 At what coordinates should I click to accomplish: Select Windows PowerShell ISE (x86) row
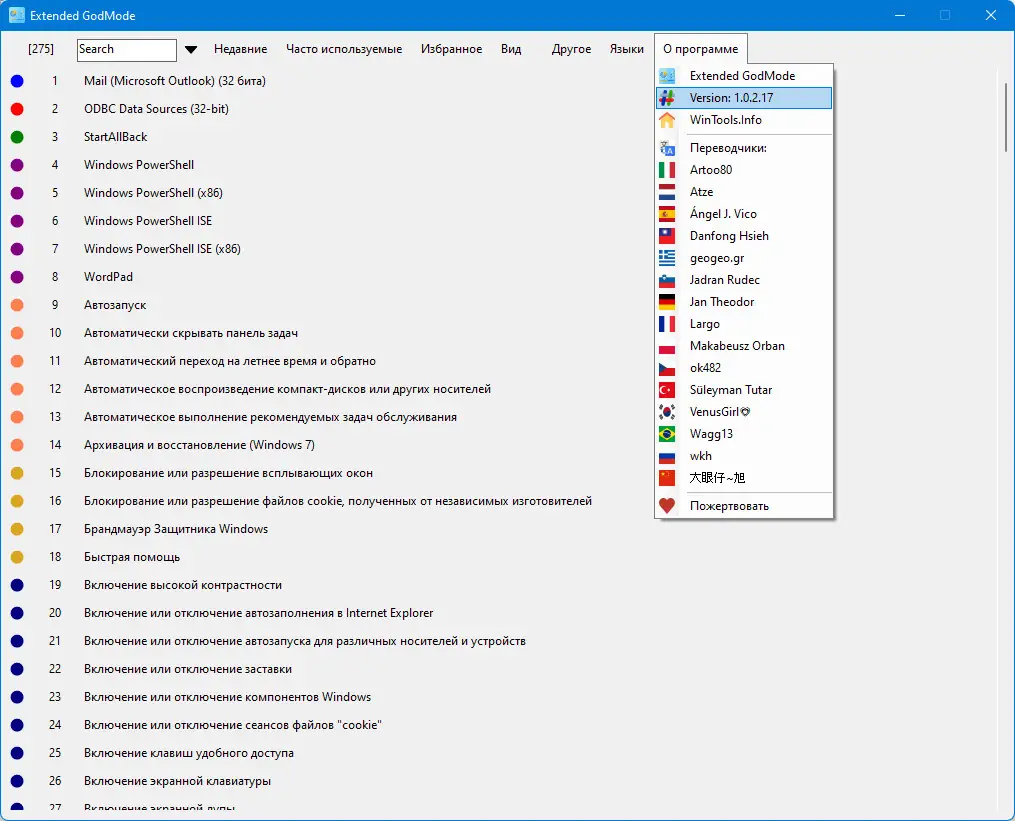(162, 249)
